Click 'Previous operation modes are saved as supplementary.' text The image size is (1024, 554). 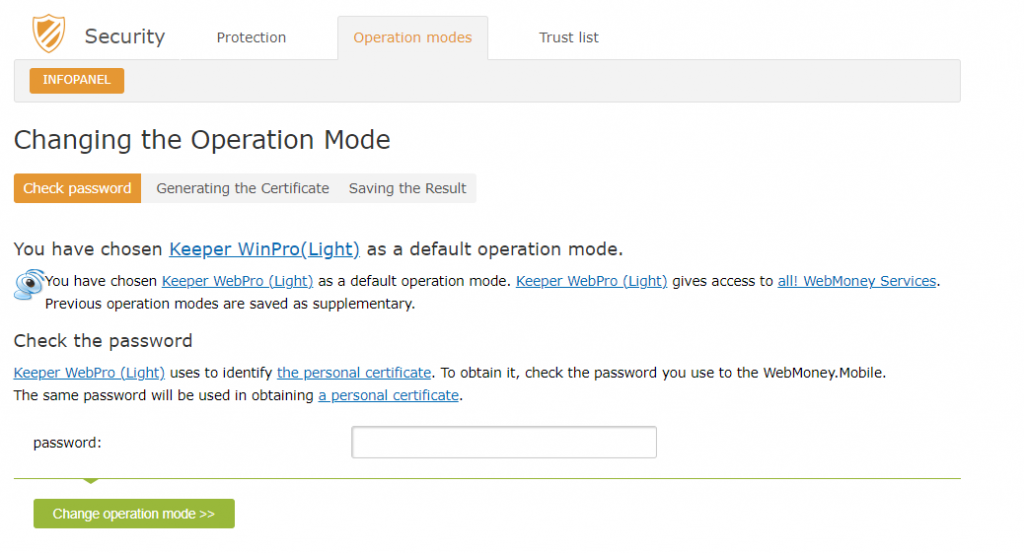[230, 304]
